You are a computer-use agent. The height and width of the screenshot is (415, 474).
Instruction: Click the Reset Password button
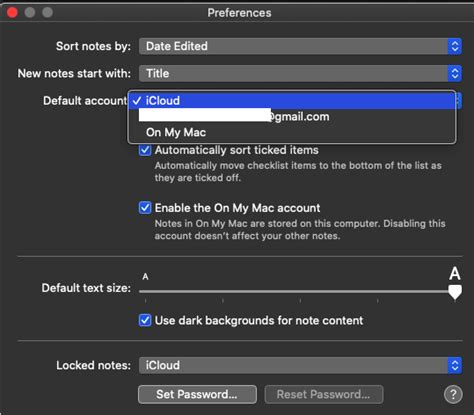tap(324, 395)
